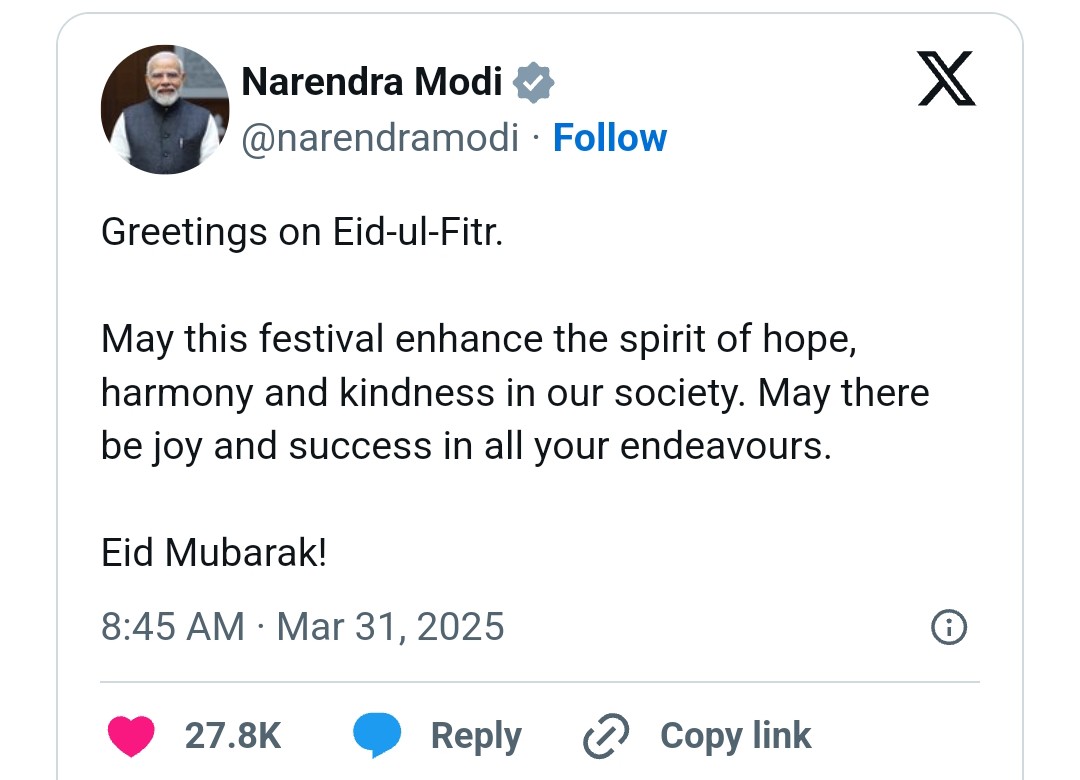Open the info icon next to the timestamp
This screenshot has width=1080, height=780.
pos(948,628)
